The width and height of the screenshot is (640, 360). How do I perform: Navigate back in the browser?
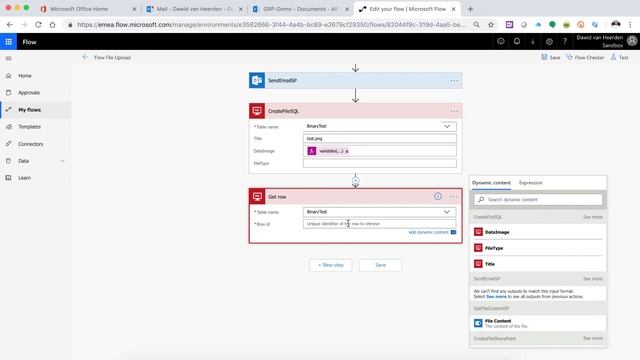click(10, 24)
